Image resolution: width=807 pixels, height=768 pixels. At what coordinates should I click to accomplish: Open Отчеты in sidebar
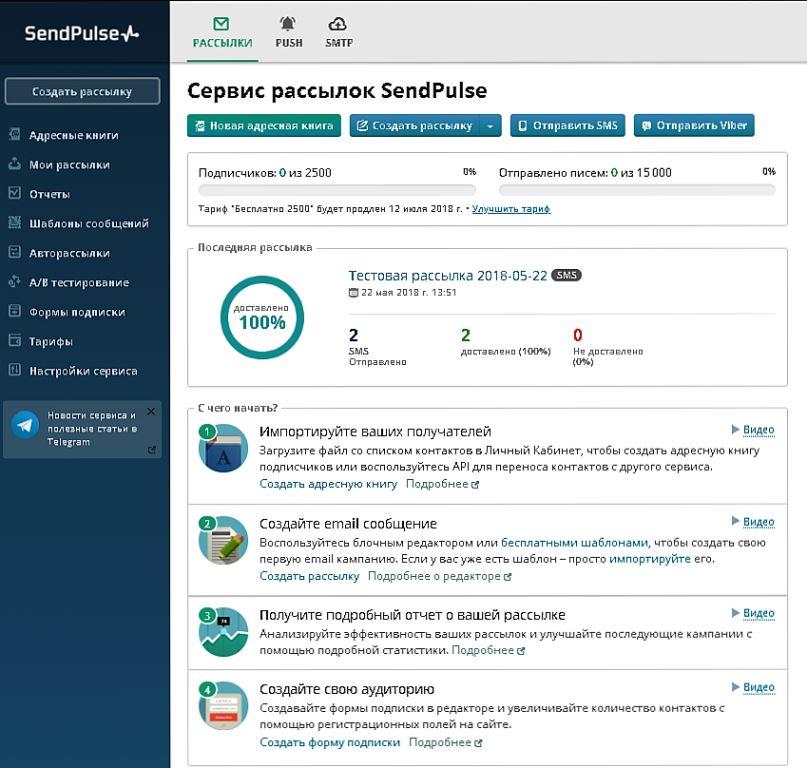click(49, 194)
